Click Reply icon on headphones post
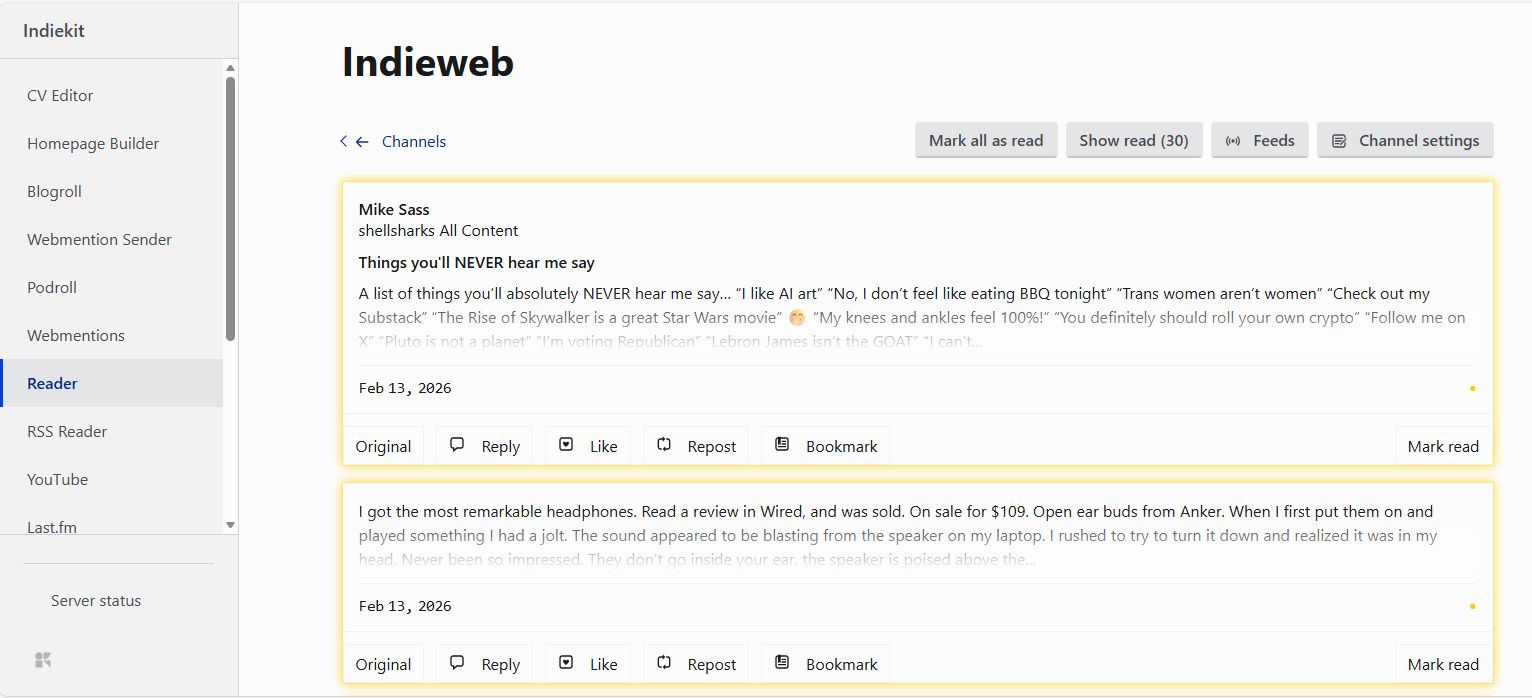1532x698 pixels. pos(458,664)
